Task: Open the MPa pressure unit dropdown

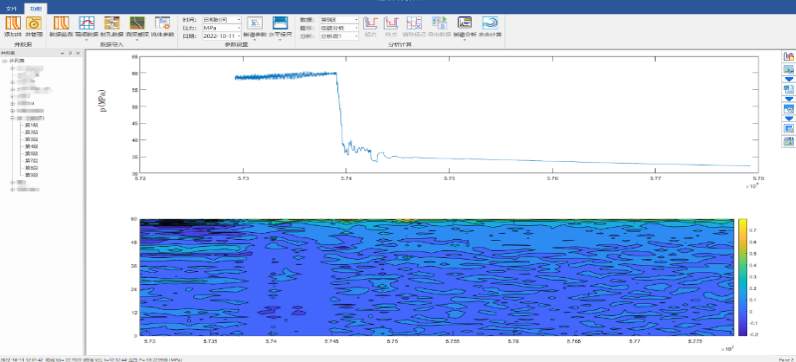Action: click(x=221, y=28)
